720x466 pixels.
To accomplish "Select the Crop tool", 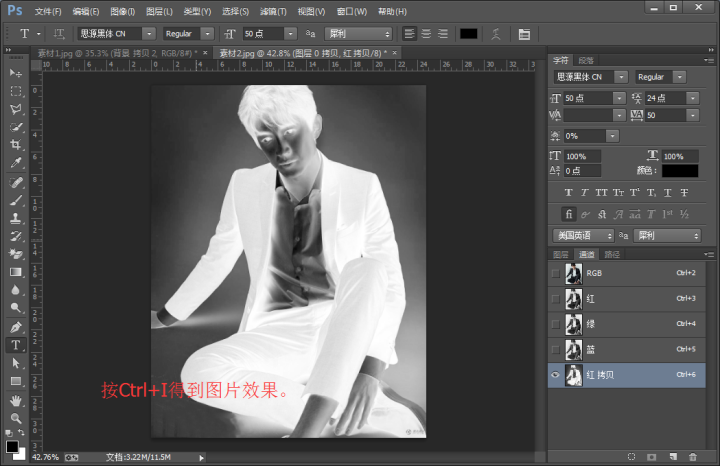I will coord(15,145).
